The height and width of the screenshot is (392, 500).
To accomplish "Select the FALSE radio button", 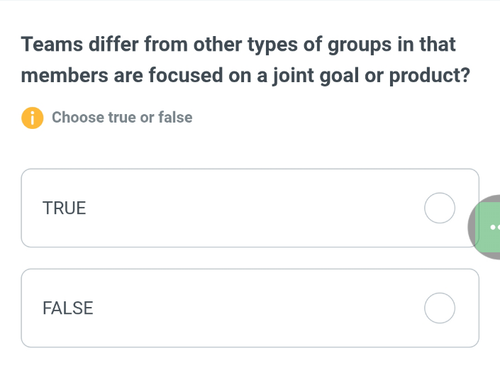I will click(x=440, y=308).
